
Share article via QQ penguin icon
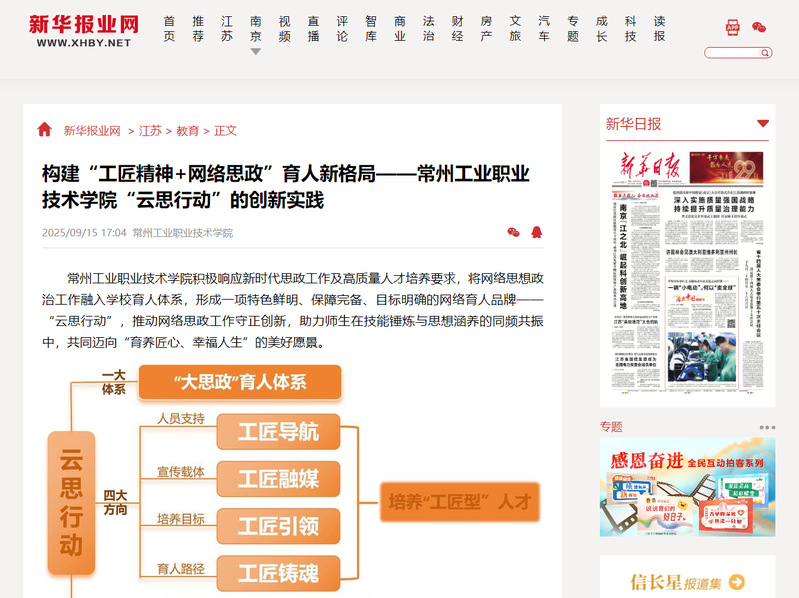(537, 232)
